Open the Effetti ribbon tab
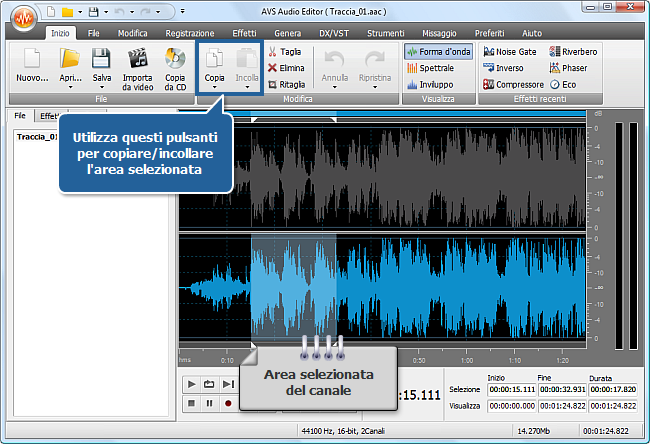The image size is (650, 444). [x=244, y=33]
